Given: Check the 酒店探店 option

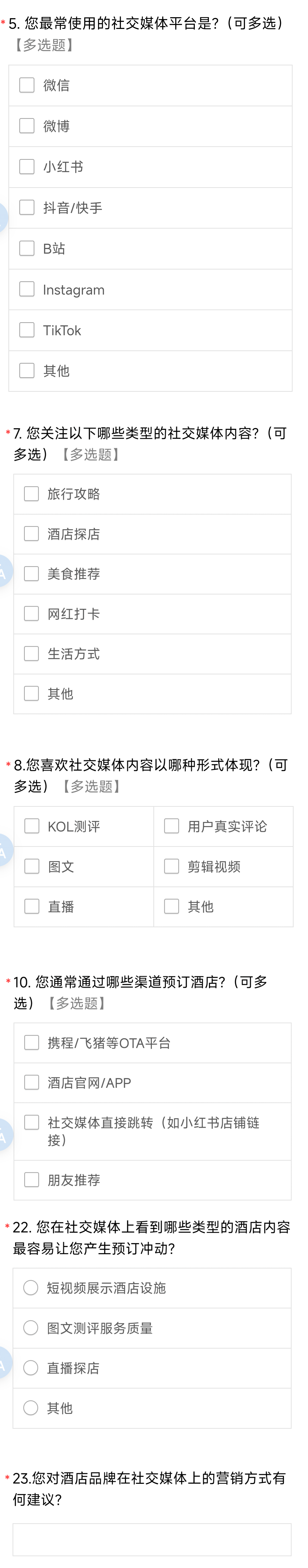Looking at the screenshot, I should click(x=31, y=534).
